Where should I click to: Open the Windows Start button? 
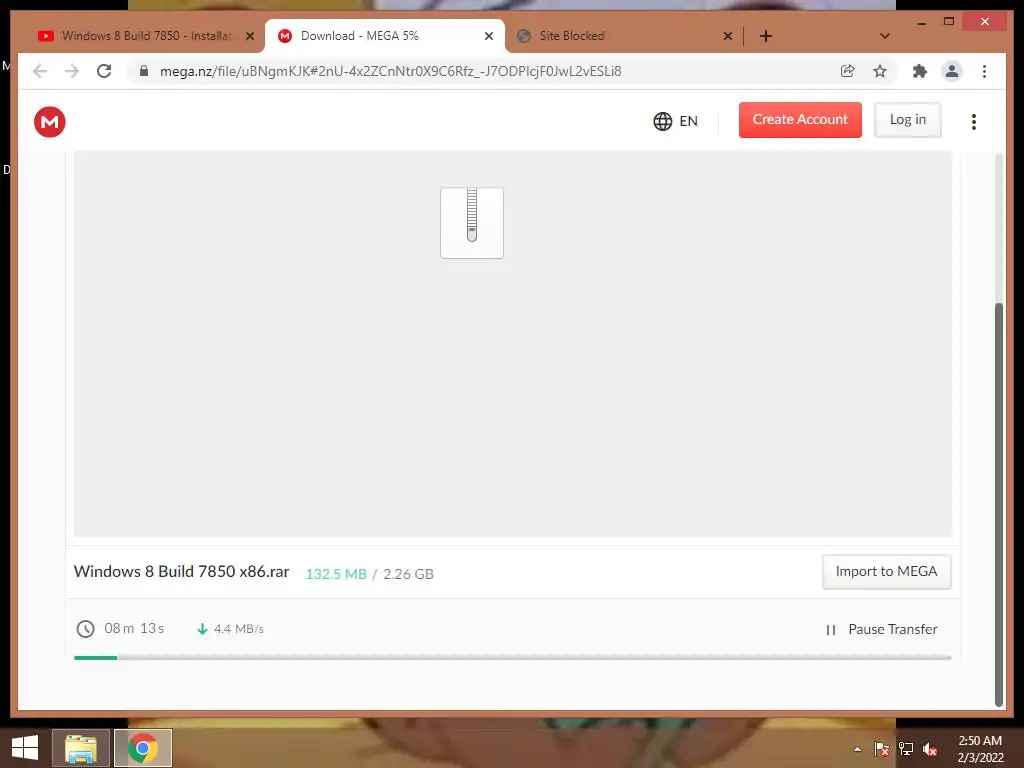[25, 748]
